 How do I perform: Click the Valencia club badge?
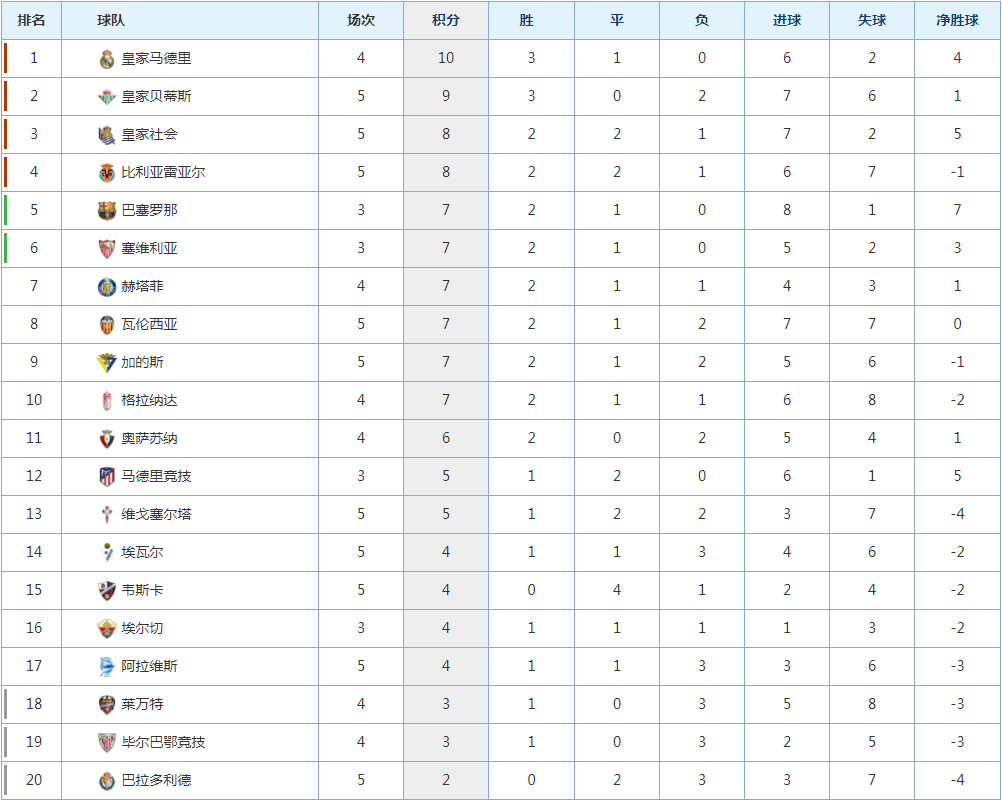click(x=107, y=325)
